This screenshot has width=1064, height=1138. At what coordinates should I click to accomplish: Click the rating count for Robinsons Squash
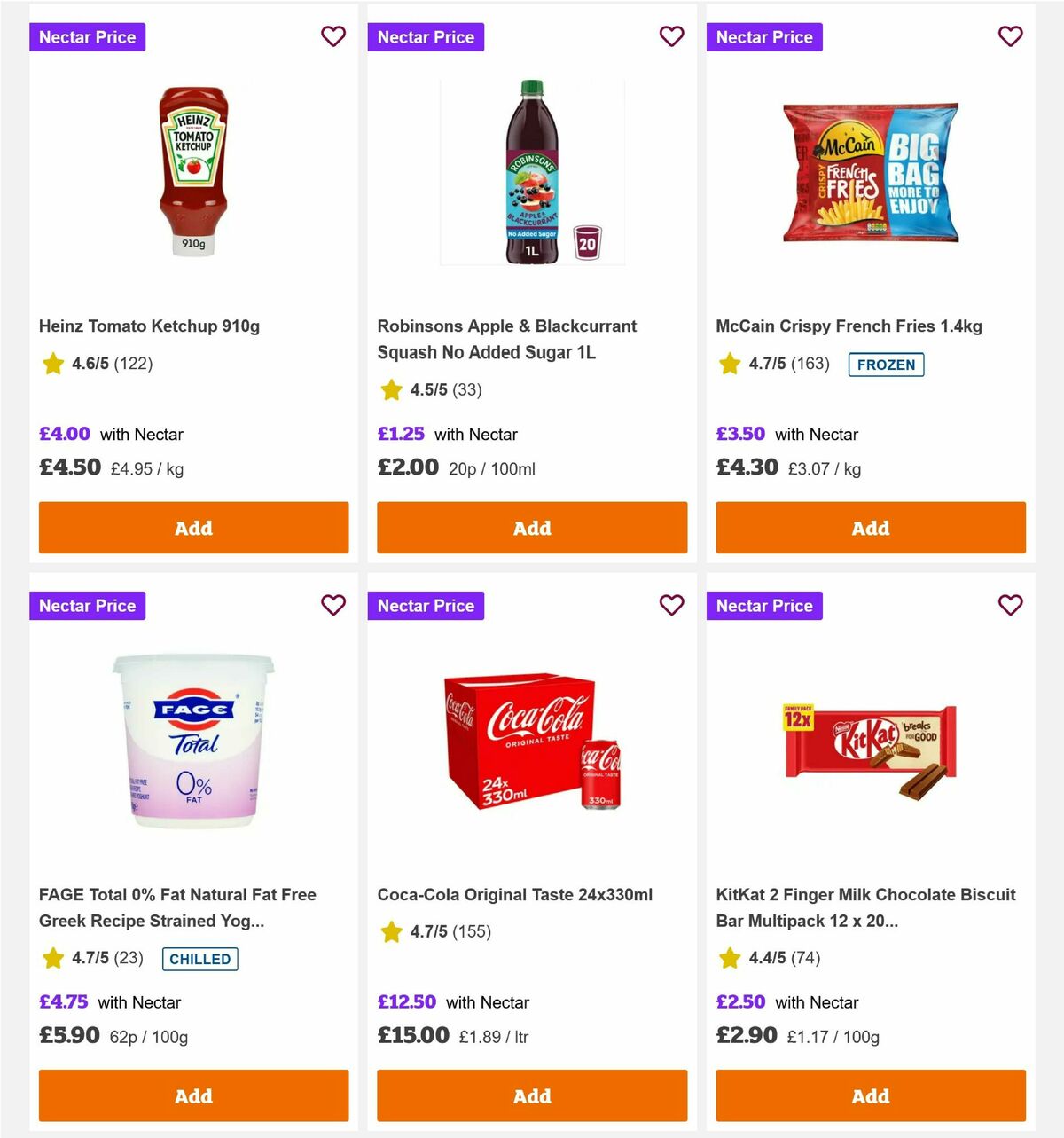coord(468,389)
